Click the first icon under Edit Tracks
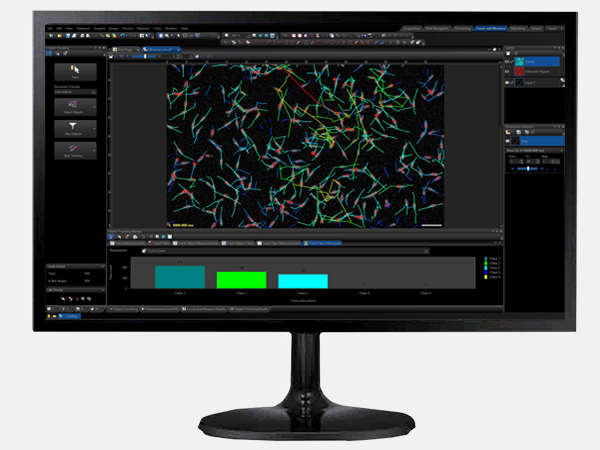This screenshot has height=450, width=600. [x=61, y=298]
